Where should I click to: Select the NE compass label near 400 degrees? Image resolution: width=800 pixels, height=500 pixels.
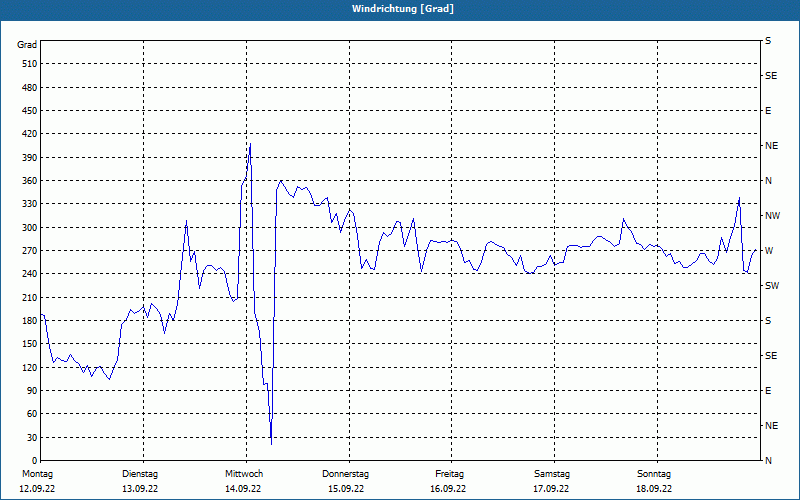772,146
